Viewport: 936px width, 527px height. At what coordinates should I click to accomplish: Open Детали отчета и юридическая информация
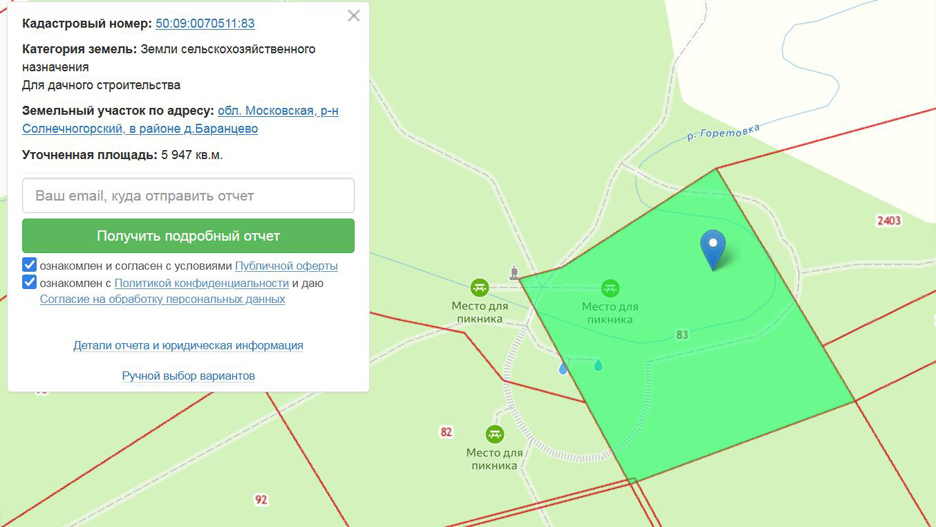click(188, 345)
